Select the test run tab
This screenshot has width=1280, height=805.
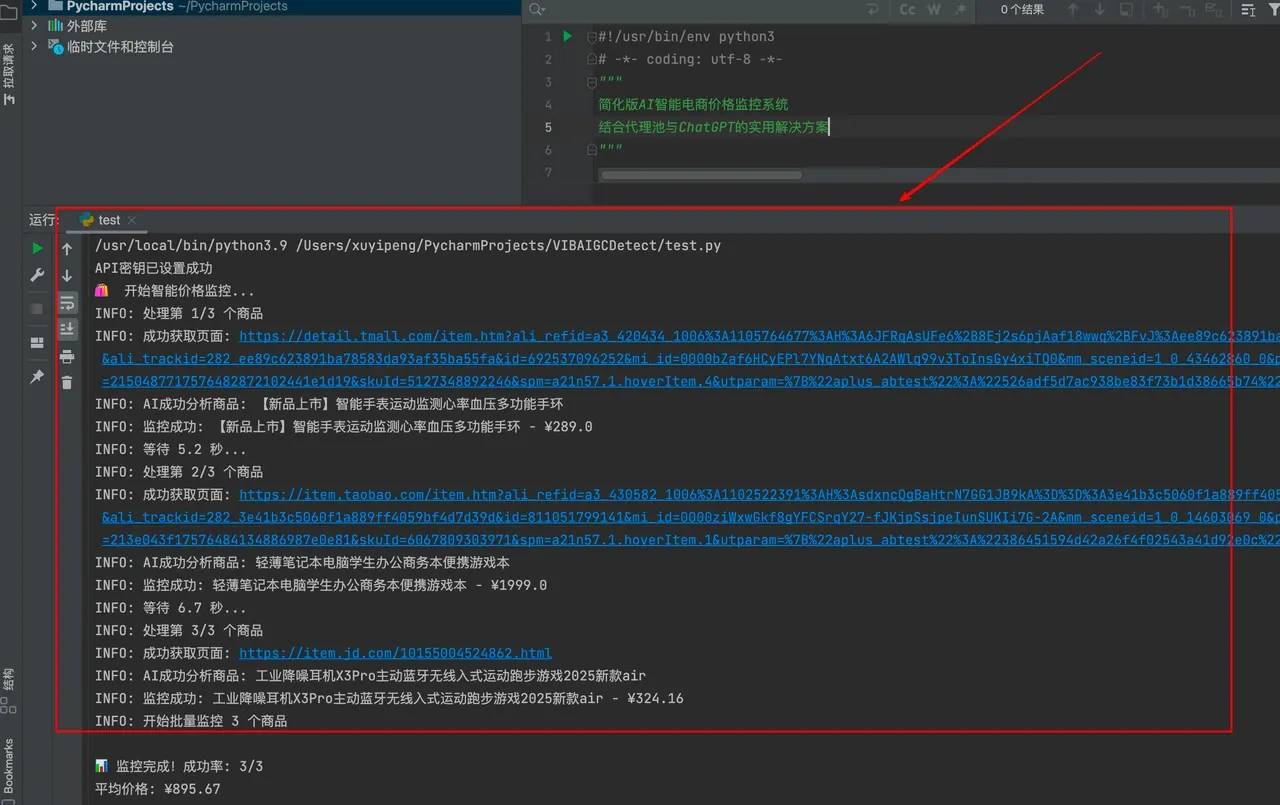tap(108, 220)
